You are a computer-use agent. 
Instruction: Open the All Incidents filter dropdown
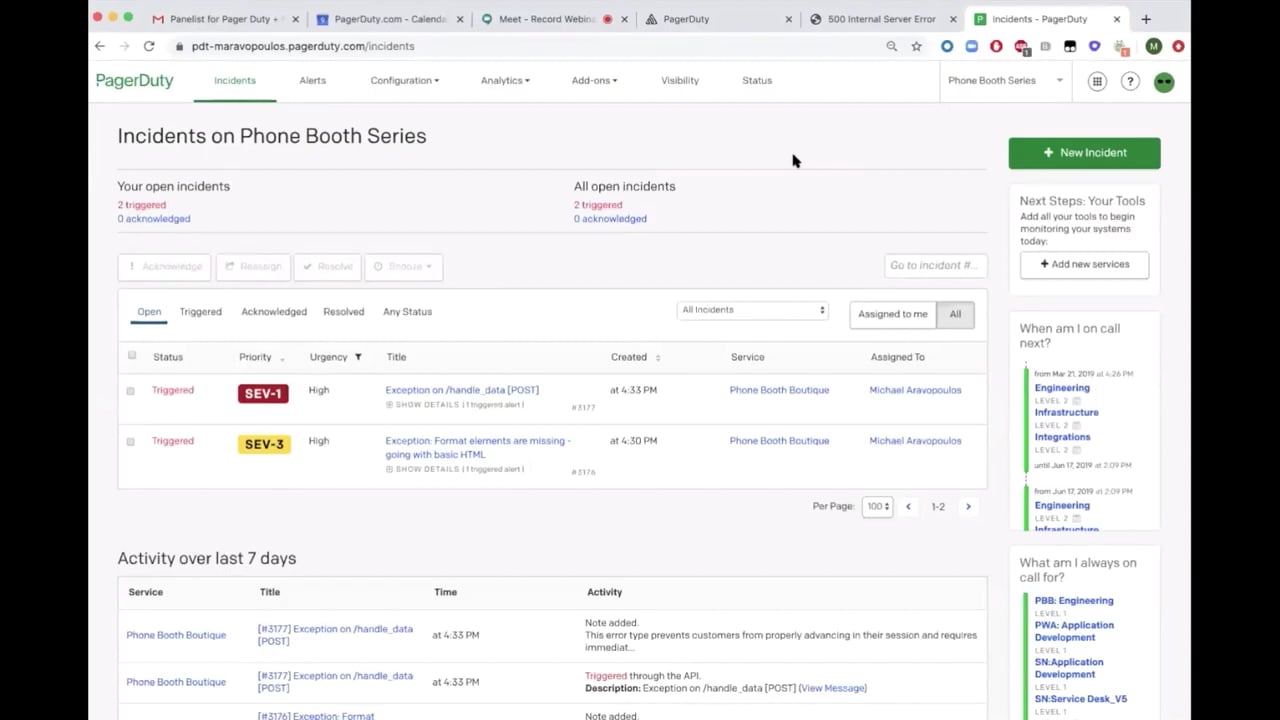(753, 310)
